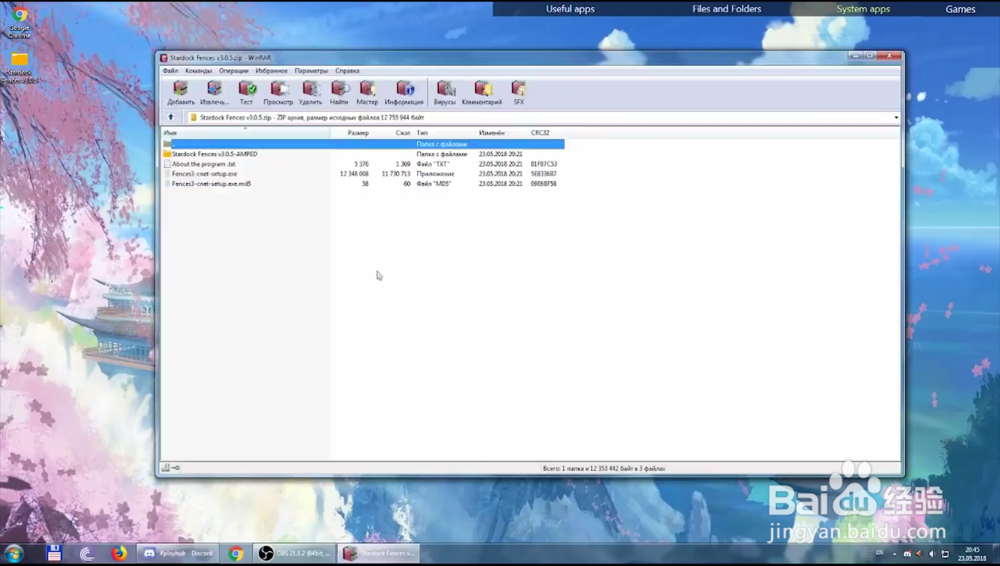Open the Параметры menu
1000x566 pixels.
(x=311, y=71)
